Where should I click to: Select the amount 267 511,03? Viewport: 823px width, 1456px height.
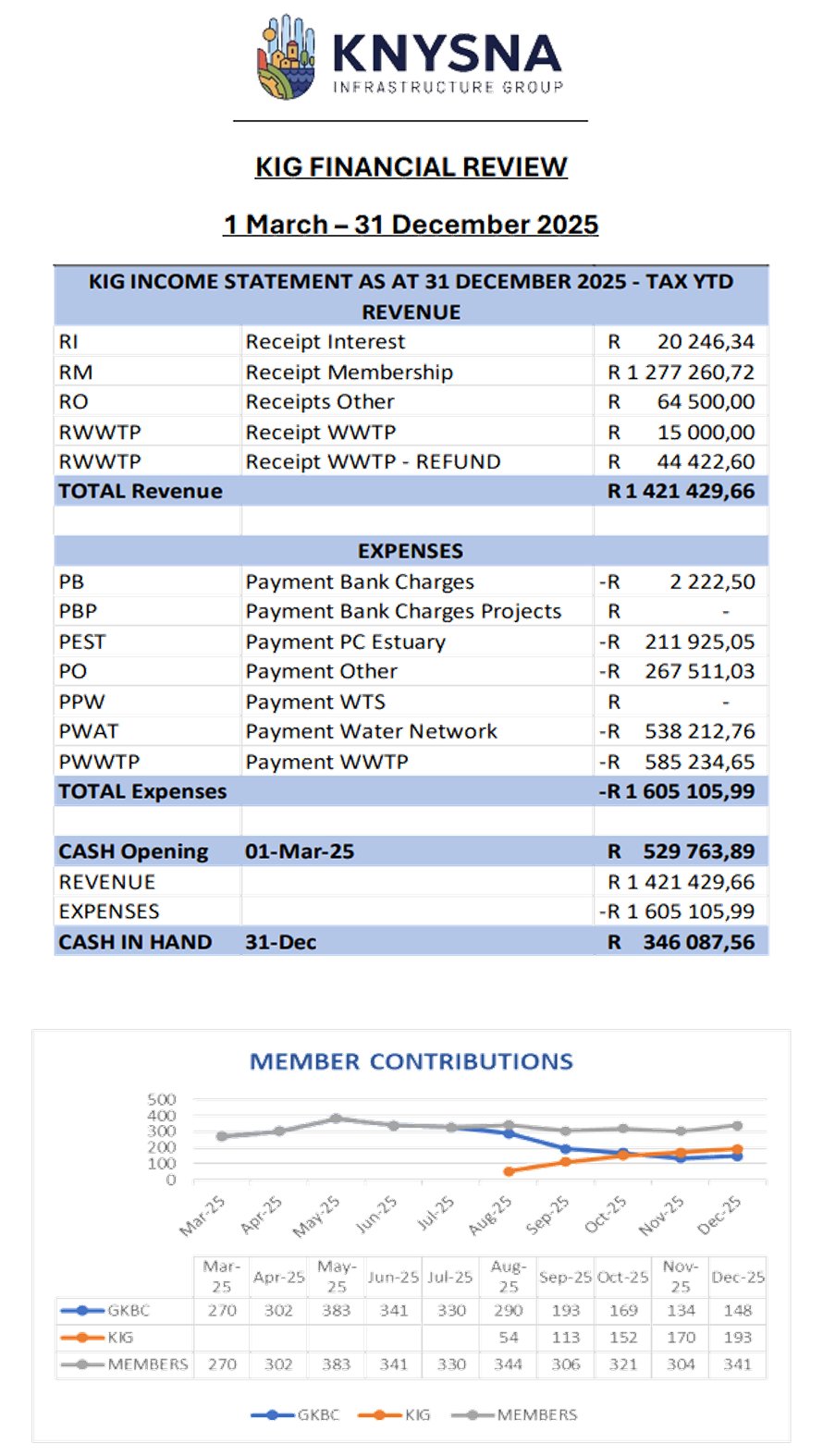700,671
